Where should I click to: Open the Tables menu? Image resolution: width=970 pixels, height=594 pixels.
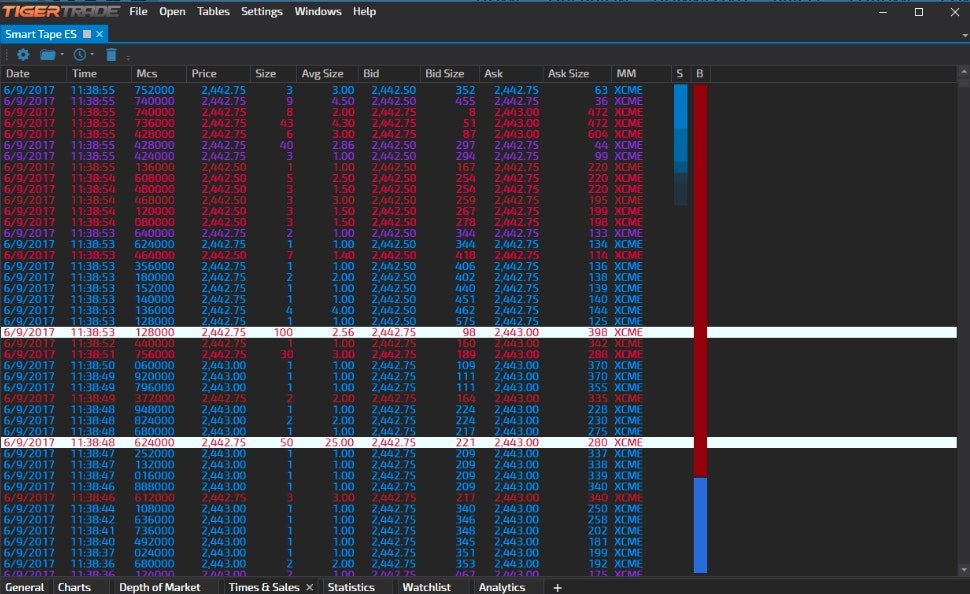coord(213,12)
